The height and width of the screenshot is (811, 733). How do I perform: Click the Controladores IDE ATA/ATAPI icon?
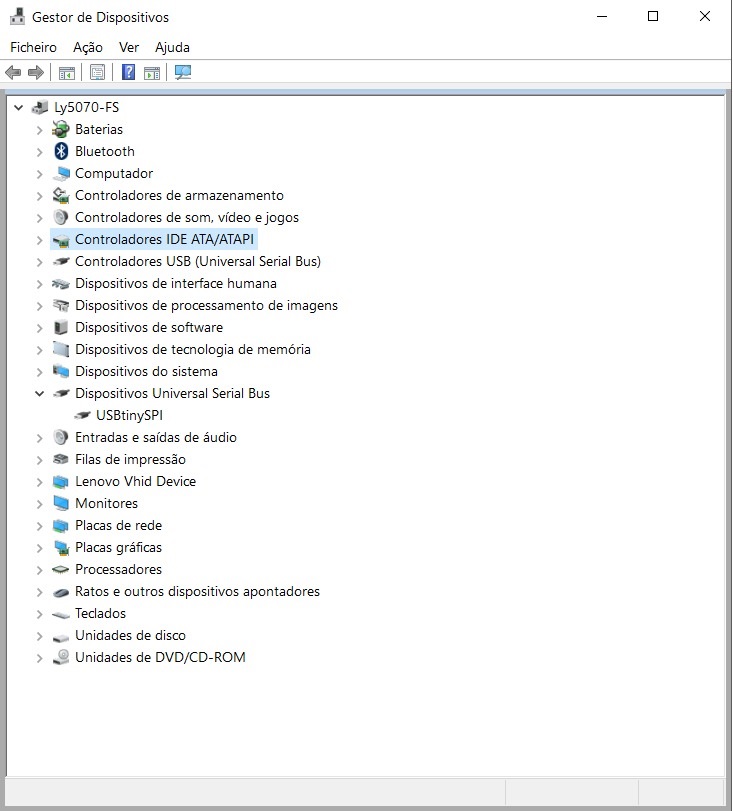[x=61, y=240]
